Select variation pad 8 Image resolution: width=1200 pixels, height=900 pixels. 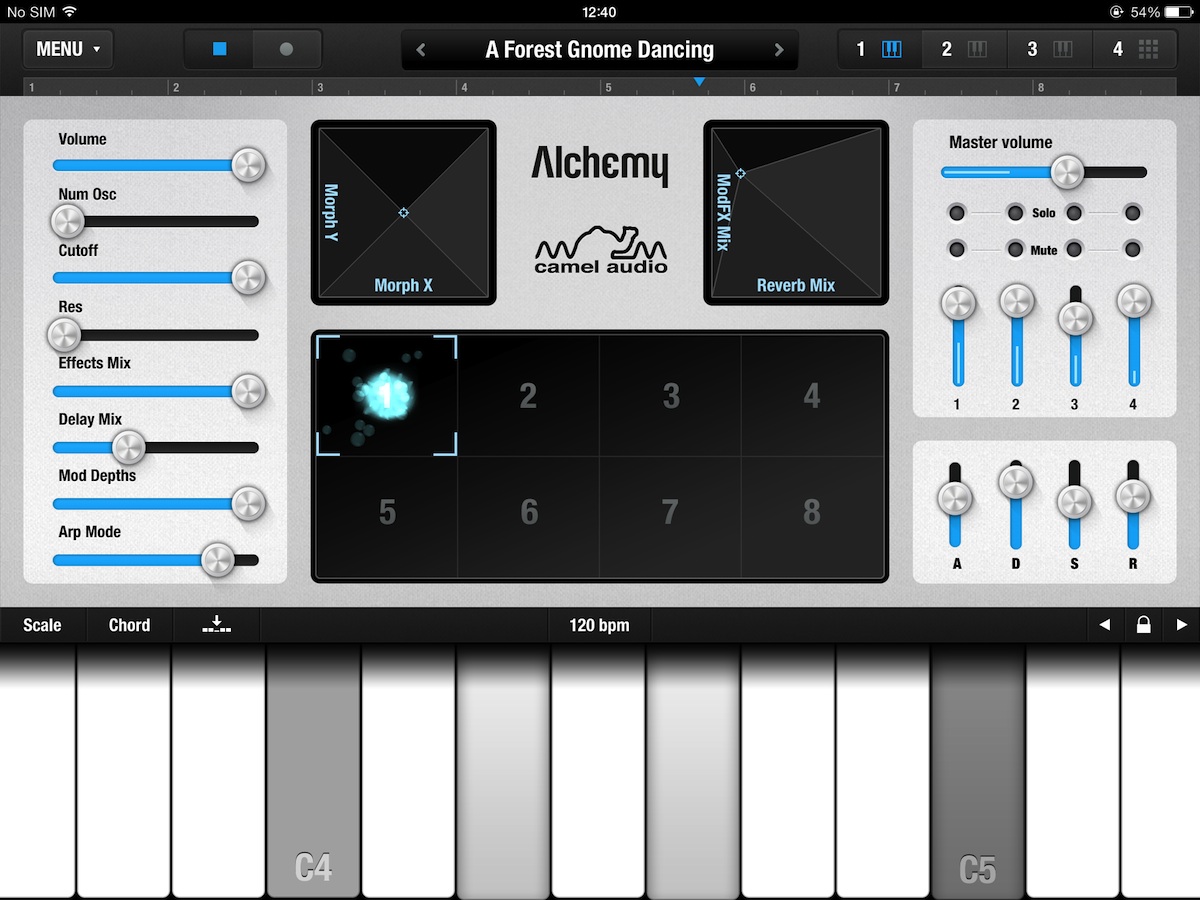coord(812,517)
